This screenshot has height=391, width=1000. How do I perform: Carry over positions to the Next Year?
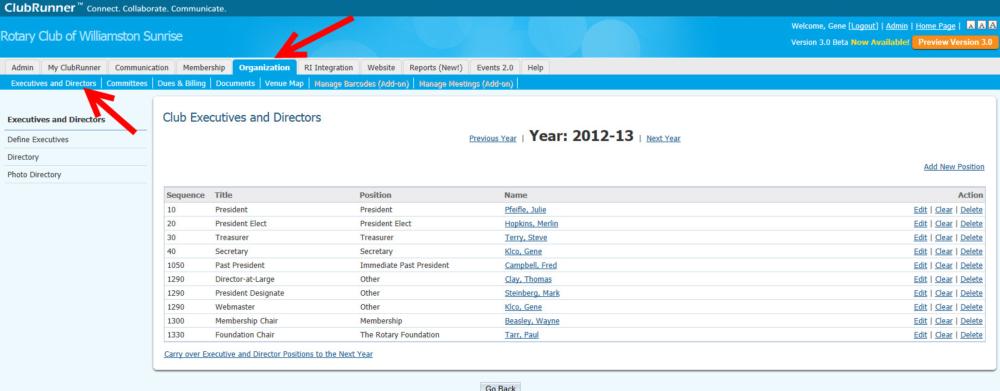(268, 354)
